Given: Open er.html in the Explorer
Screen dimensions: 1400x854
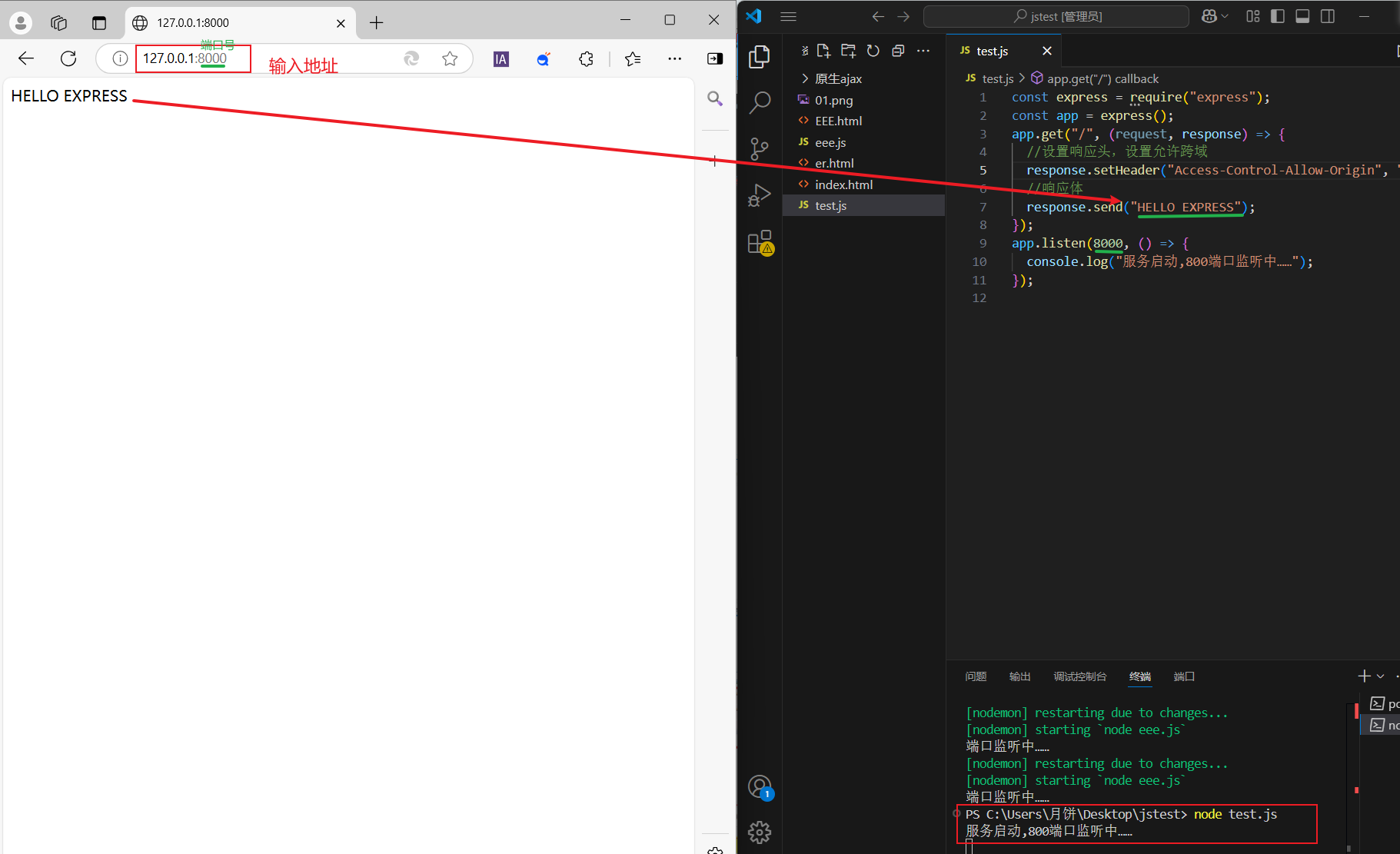Looking at the screenshot, I should [x=863, y=163].
